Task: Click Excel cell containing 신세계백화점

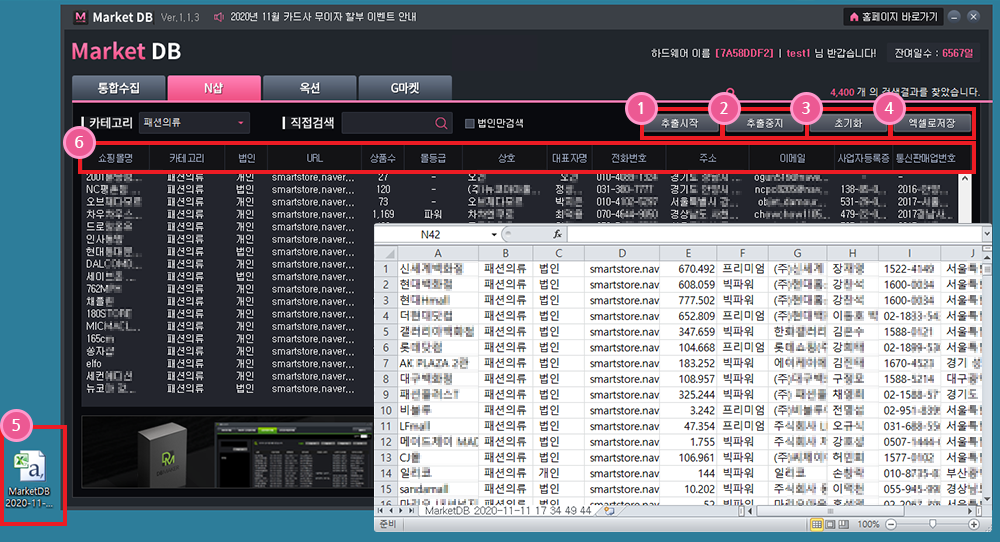Action: [x=438, y=269]
